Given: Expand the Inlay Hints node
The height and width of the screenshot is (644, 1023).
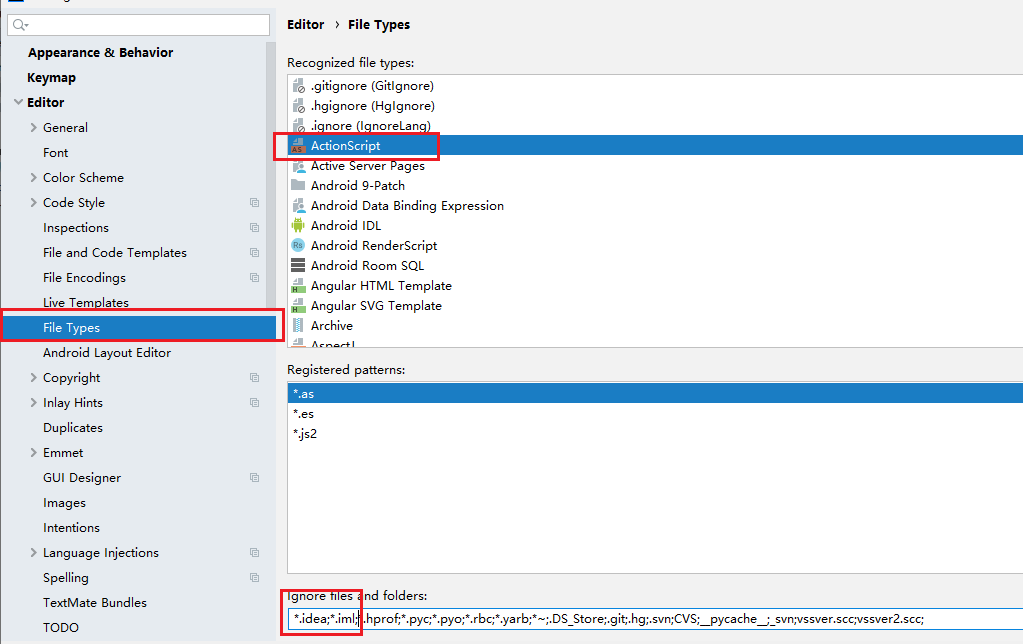Looking at the screenshot, I should [33, 403].
